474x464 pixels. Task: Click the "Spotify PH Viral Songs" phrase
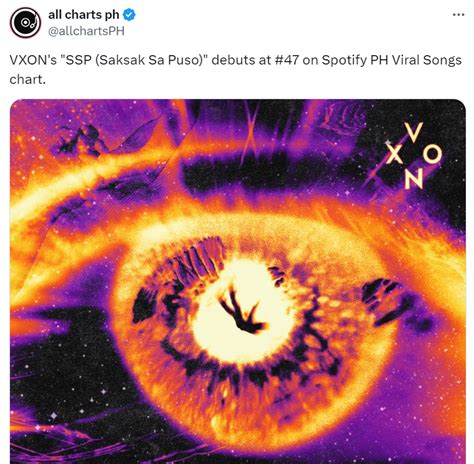click(x=391, y=60)
